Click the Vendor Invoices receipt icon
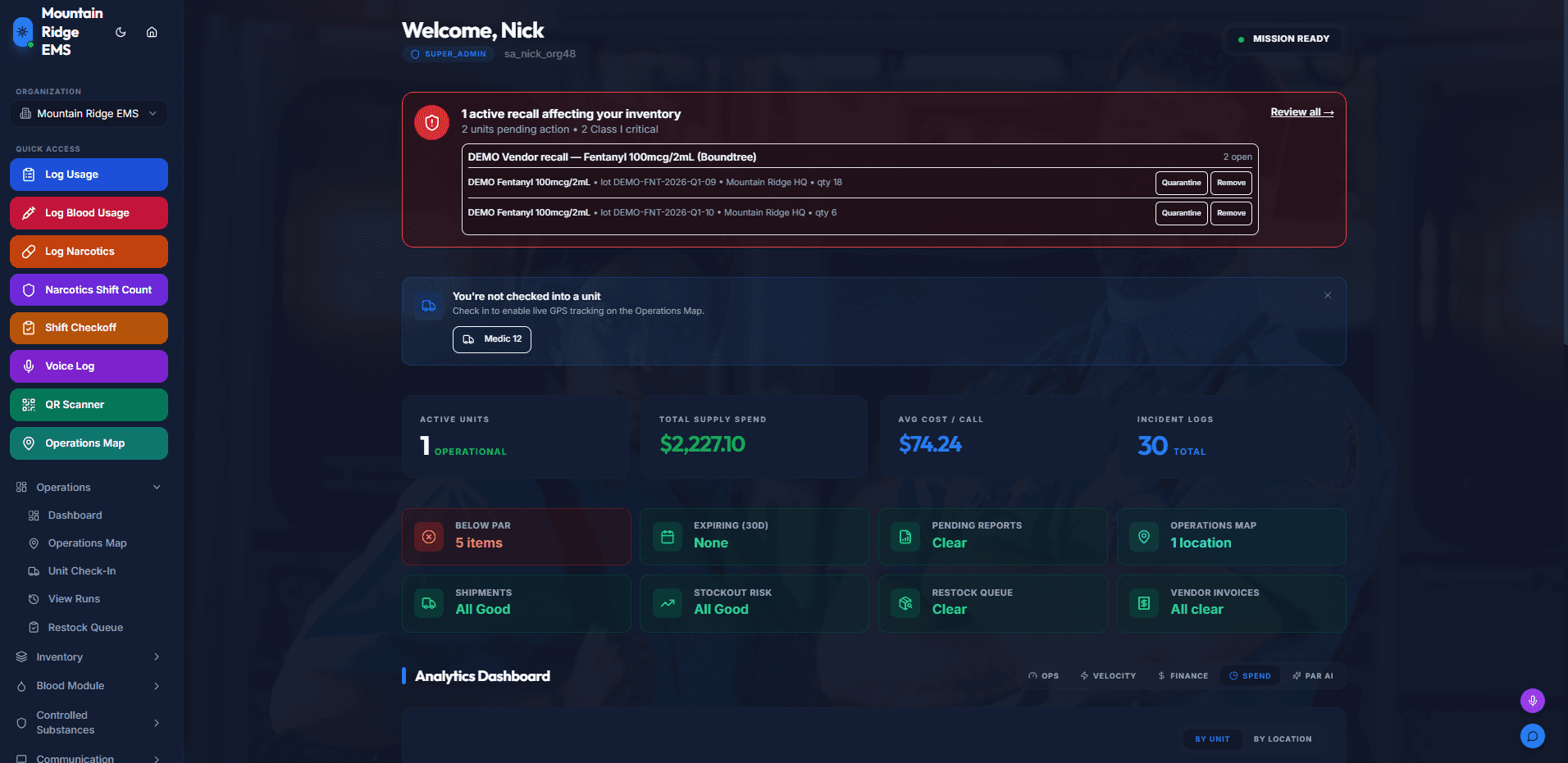 [x=1144, y=603]
